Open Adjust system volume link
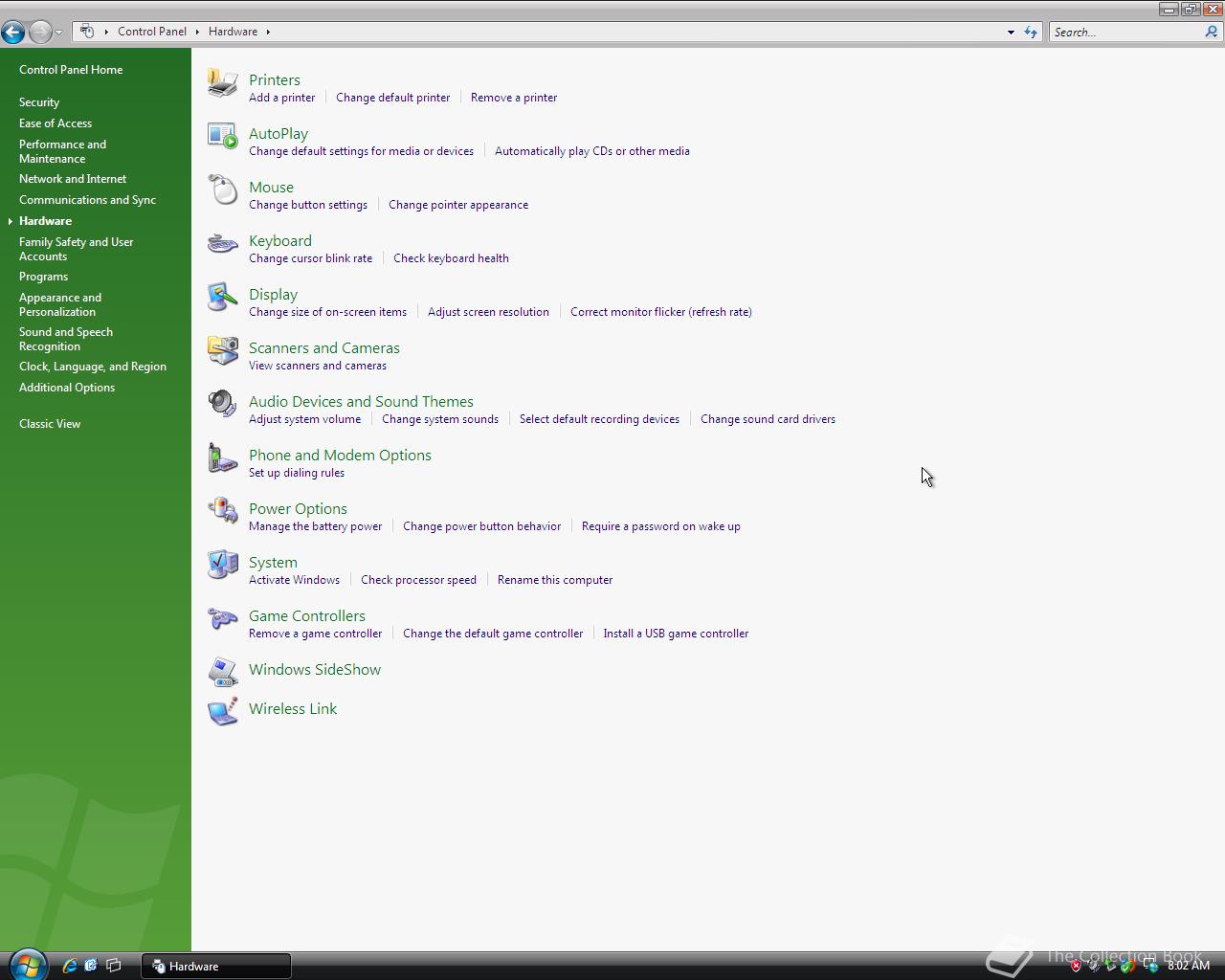 (x=304, y=419)
